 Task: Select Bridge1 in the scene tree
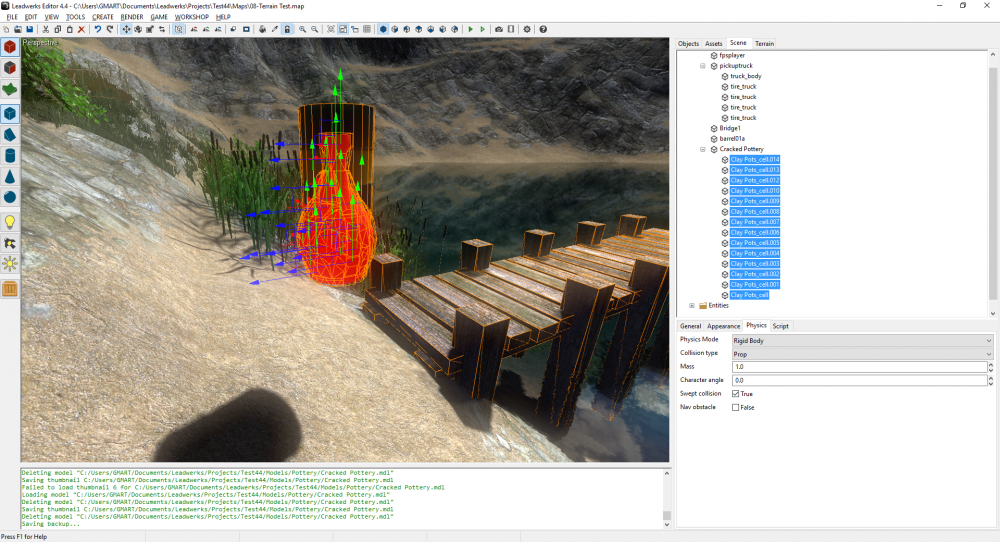(x=730, y=128)
